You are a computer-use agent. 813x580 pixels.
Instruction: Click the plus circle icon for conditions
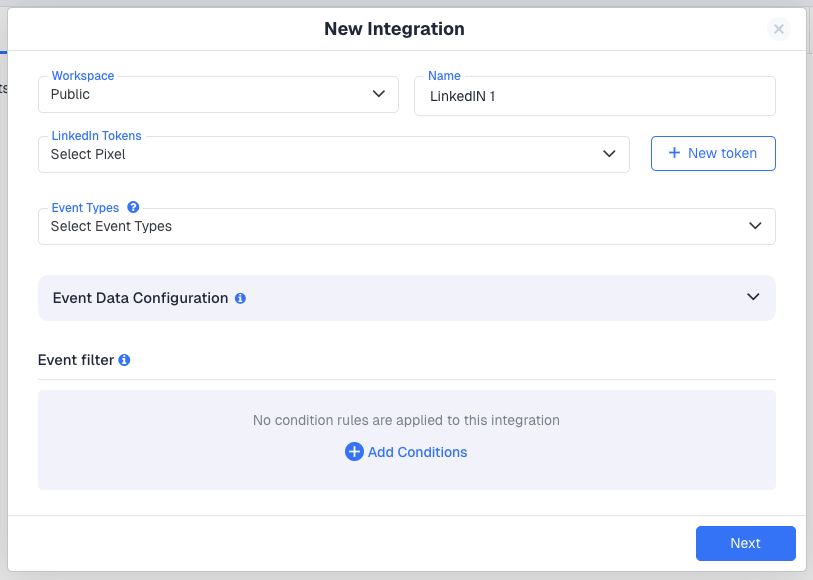click(x=354, y=452)
